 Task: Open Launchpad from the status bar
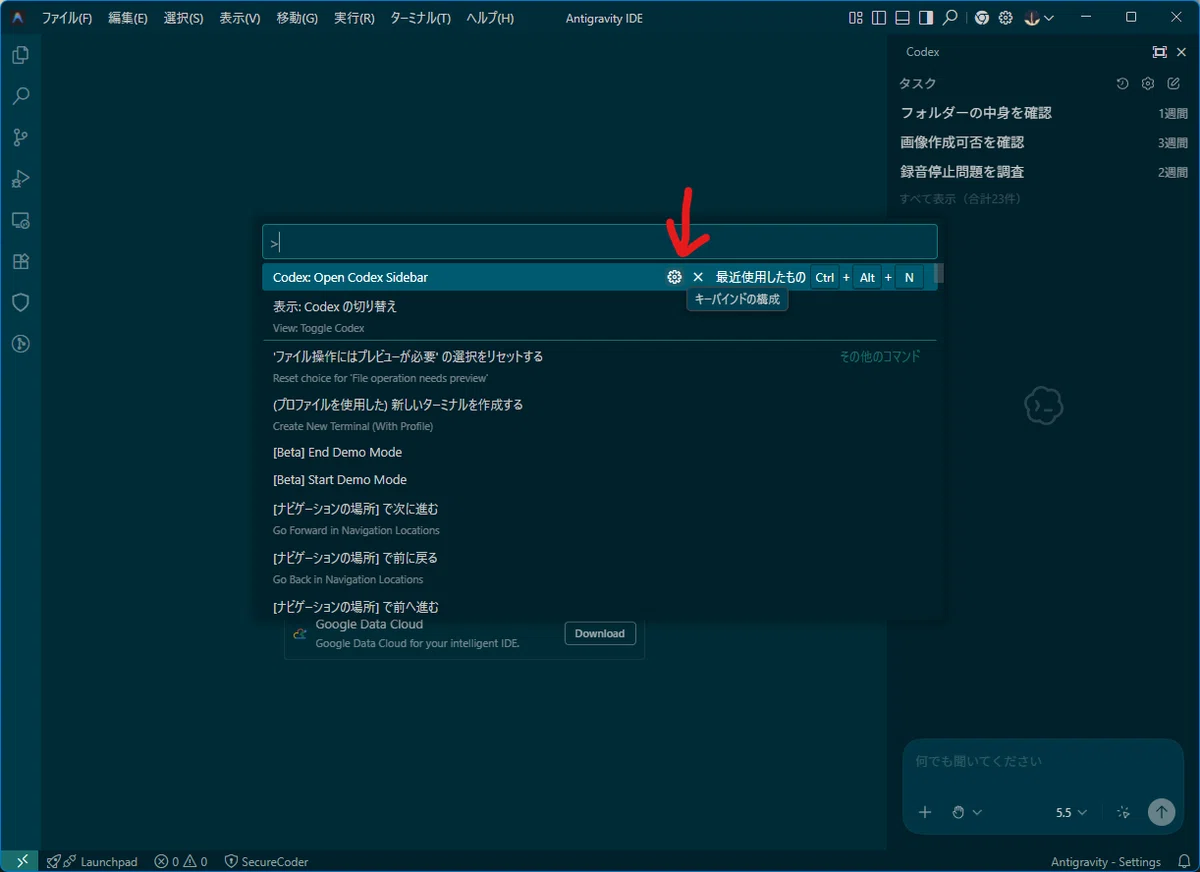coord(92,861)
